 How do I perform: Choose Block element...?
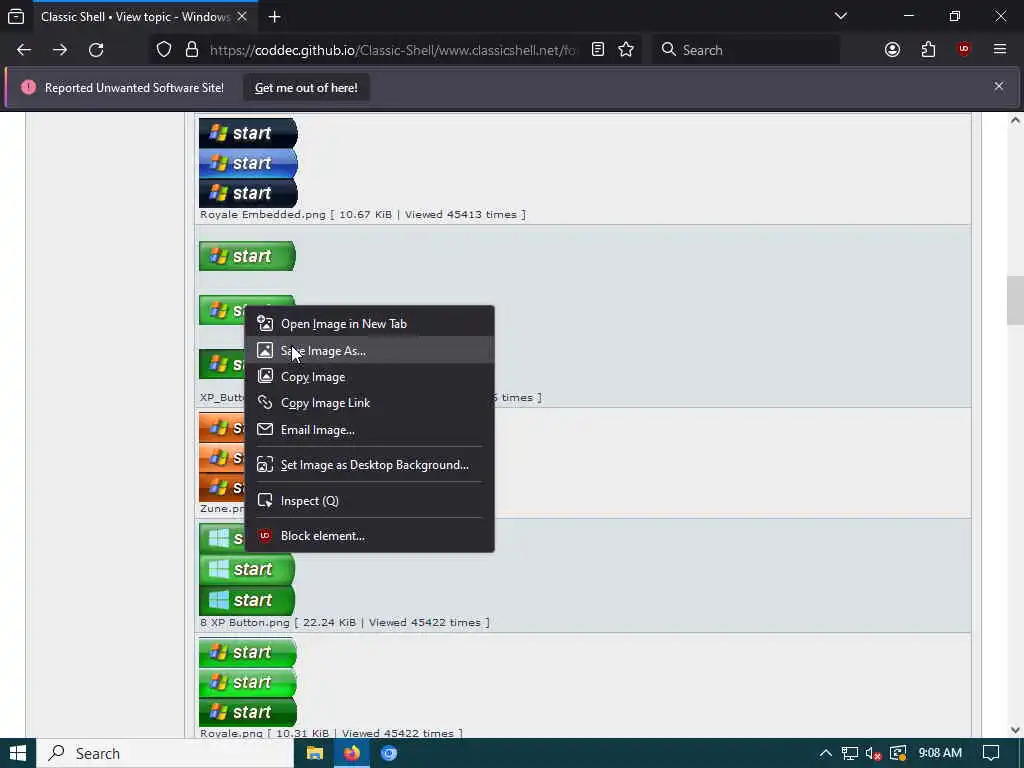pos(369,536)
